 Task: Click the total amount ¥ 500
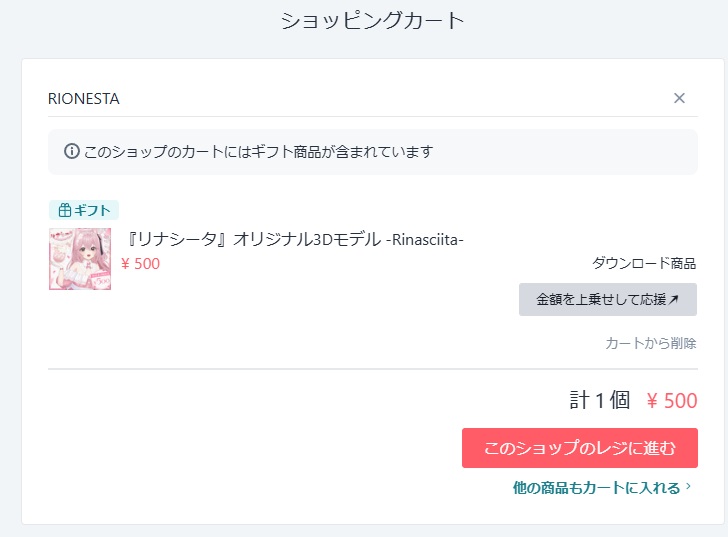(x=672, y=401)
